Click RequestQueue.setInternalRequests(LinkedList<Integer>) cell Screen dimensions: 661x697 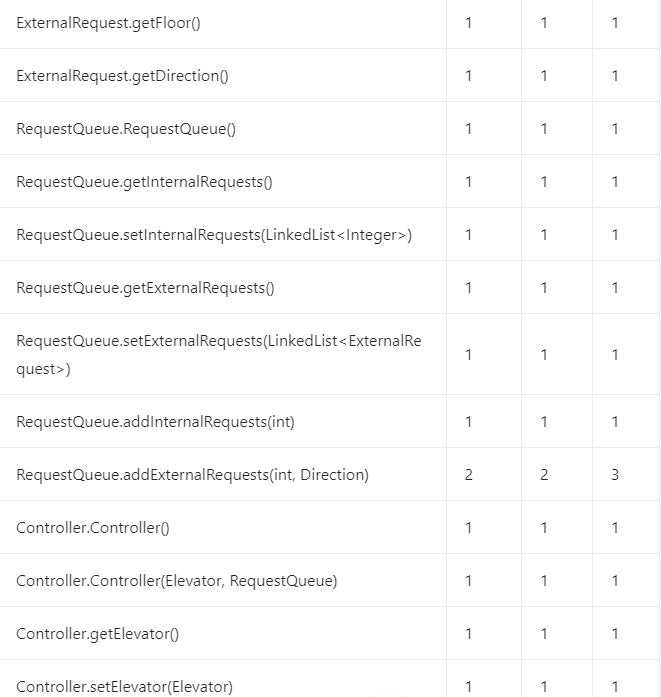(214, 234)
